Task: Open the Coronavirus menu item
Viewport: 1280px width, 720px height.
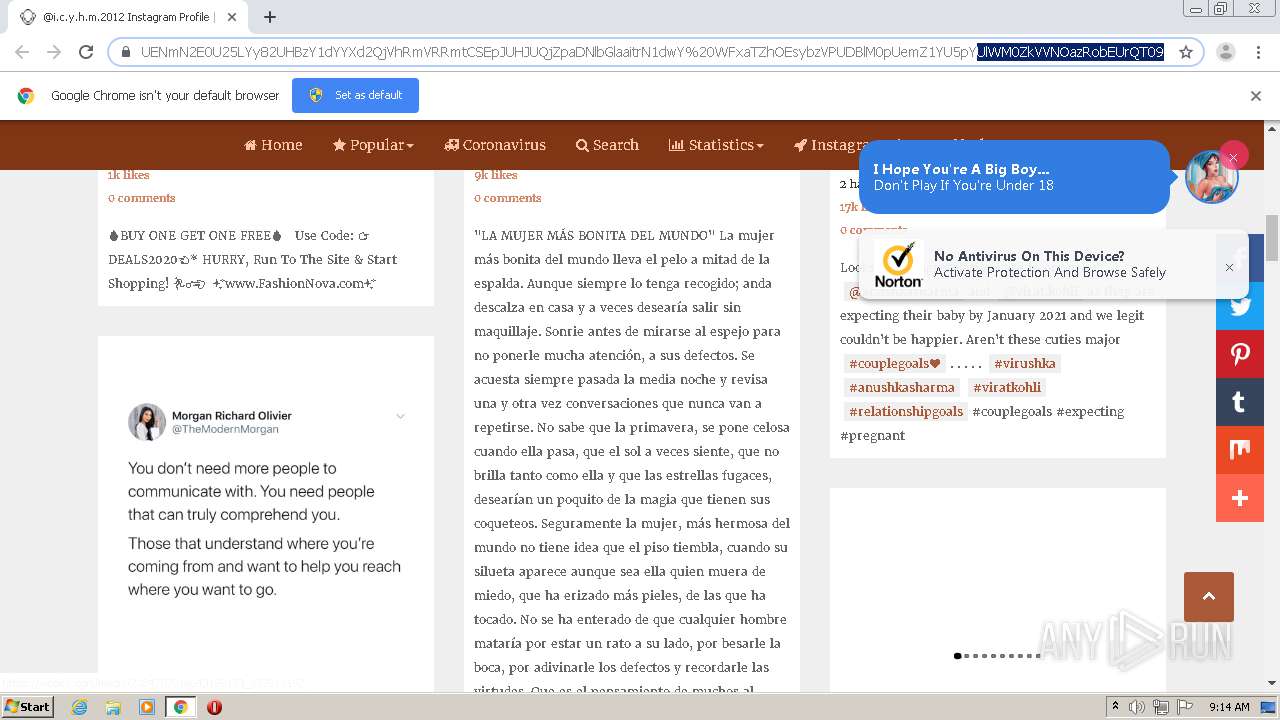Action: pyautogui.click(x=495, y=145)
